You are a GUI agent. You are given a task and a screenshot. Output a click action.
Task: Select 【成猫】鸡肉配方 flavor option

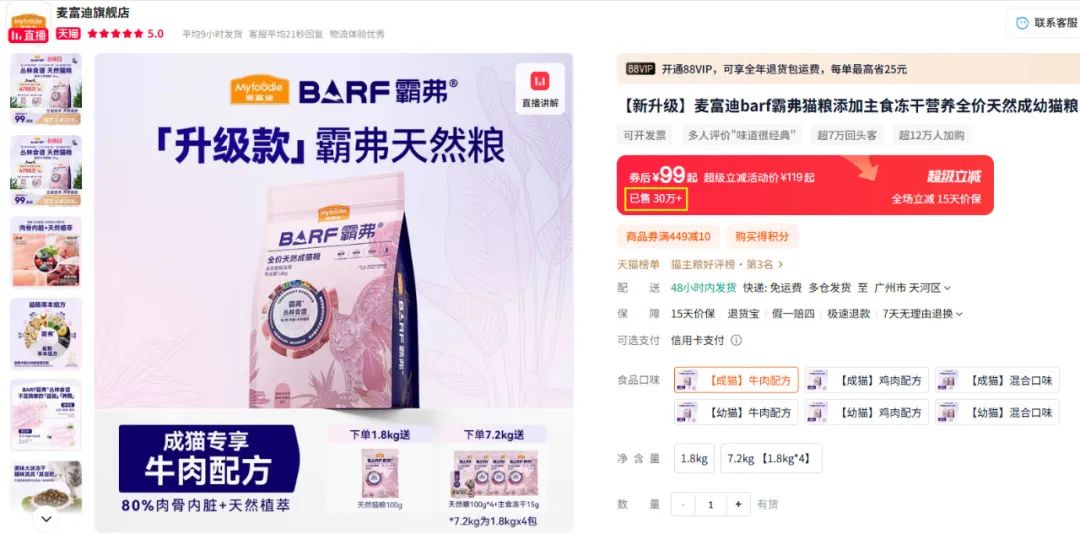click(x=866, y=380)
